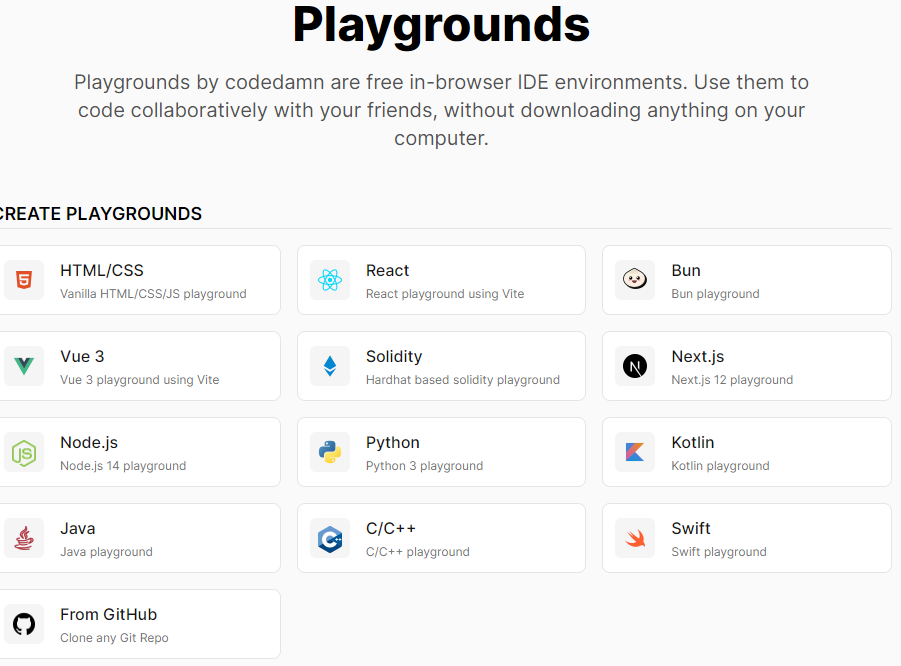
Task: Click the Python snake logo
Action: (x=330, y=452)
